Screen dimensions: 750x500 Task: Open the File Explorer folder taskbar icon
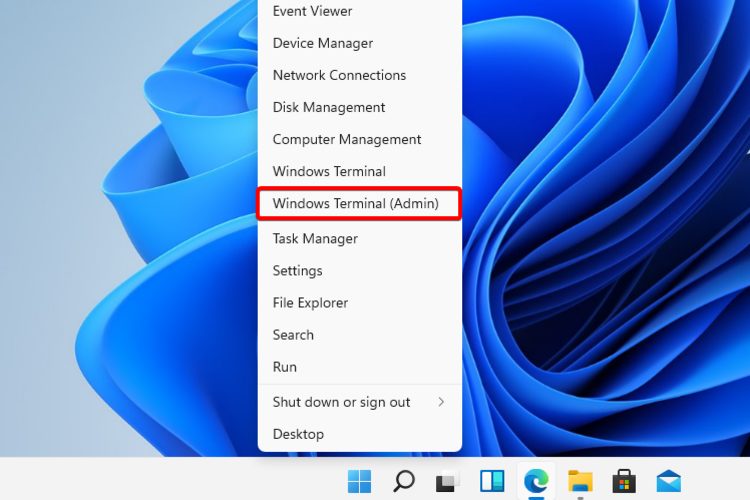click(580, 481)
